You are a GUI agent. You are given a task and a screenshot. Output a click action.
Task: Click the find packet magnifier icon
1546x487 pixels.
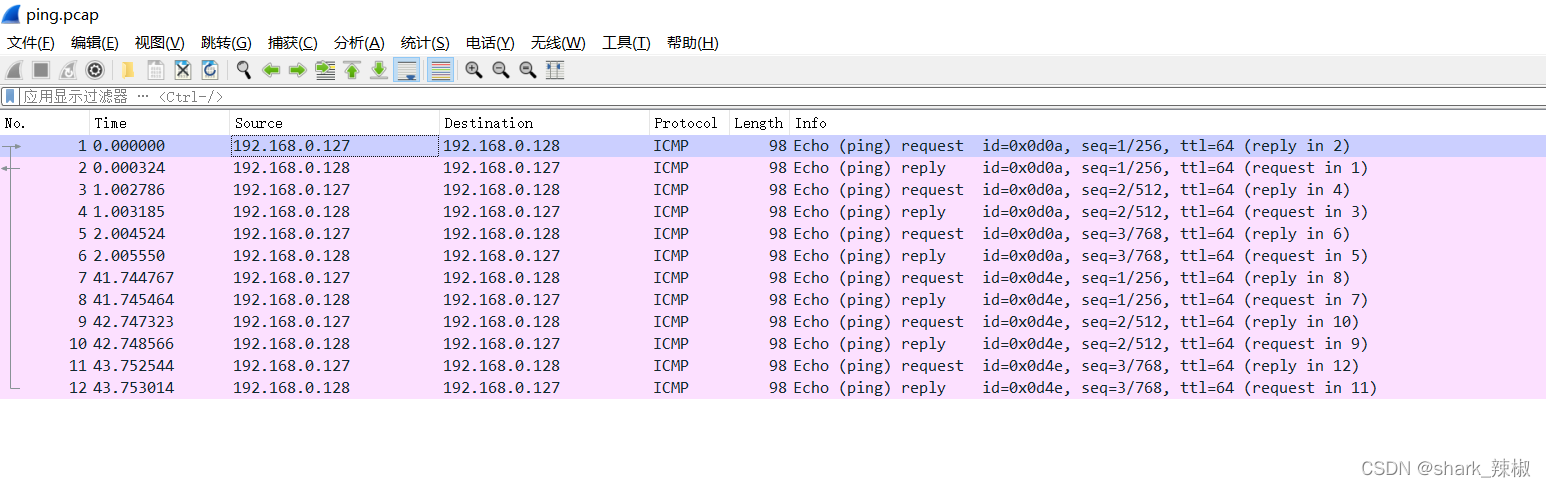pos(244,70)
